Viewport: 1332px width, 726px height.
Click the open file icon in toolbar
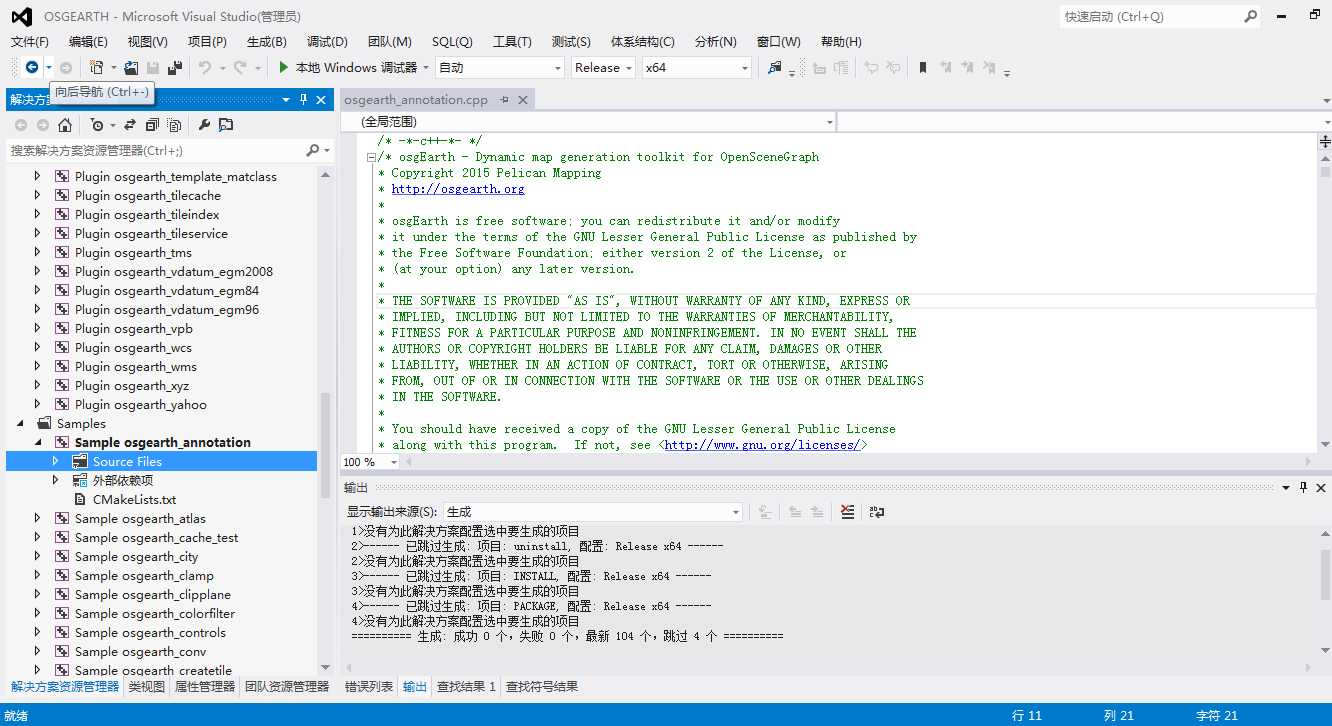131,67
